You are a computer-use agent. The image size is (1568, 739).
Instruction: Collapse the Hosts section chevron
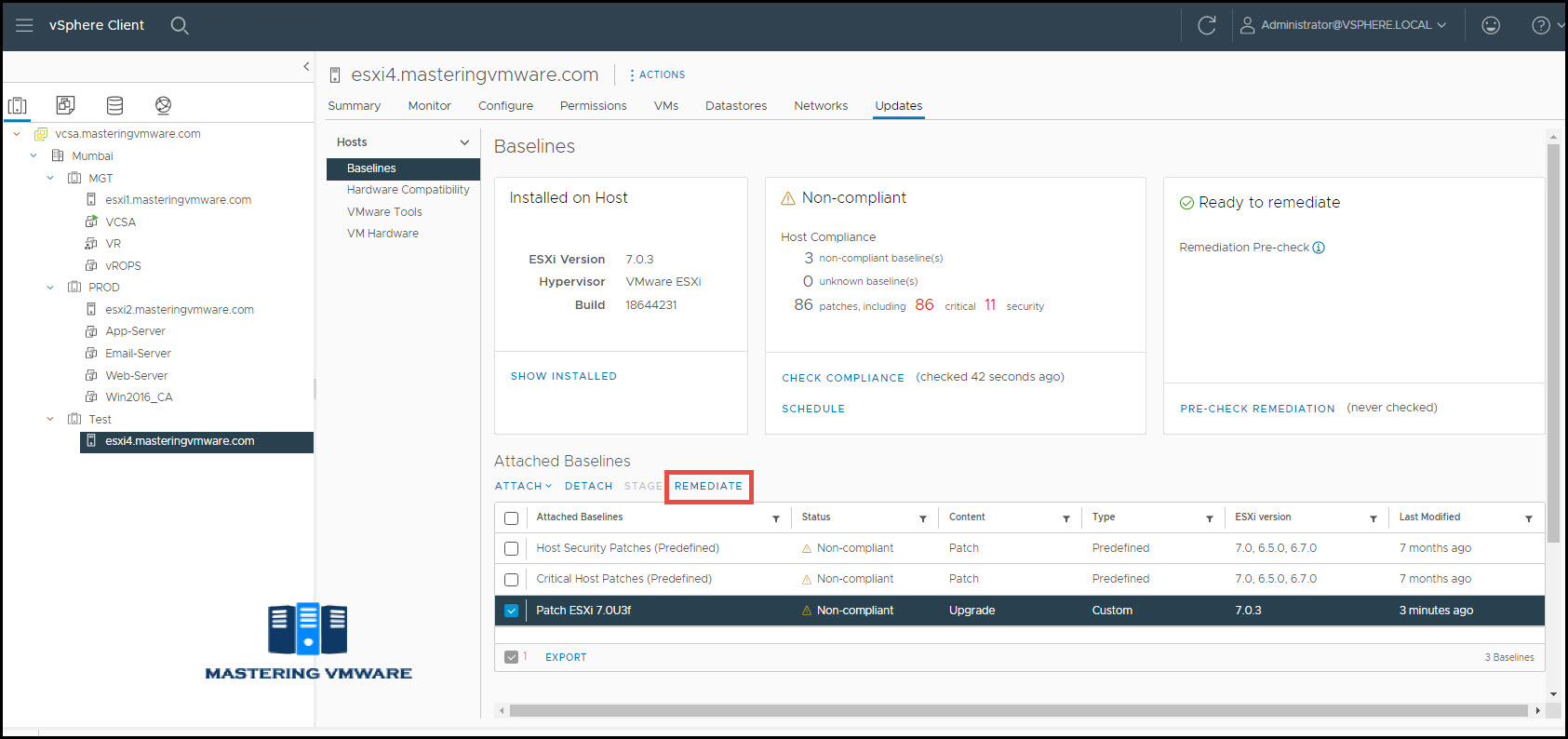tap(464, 142)
